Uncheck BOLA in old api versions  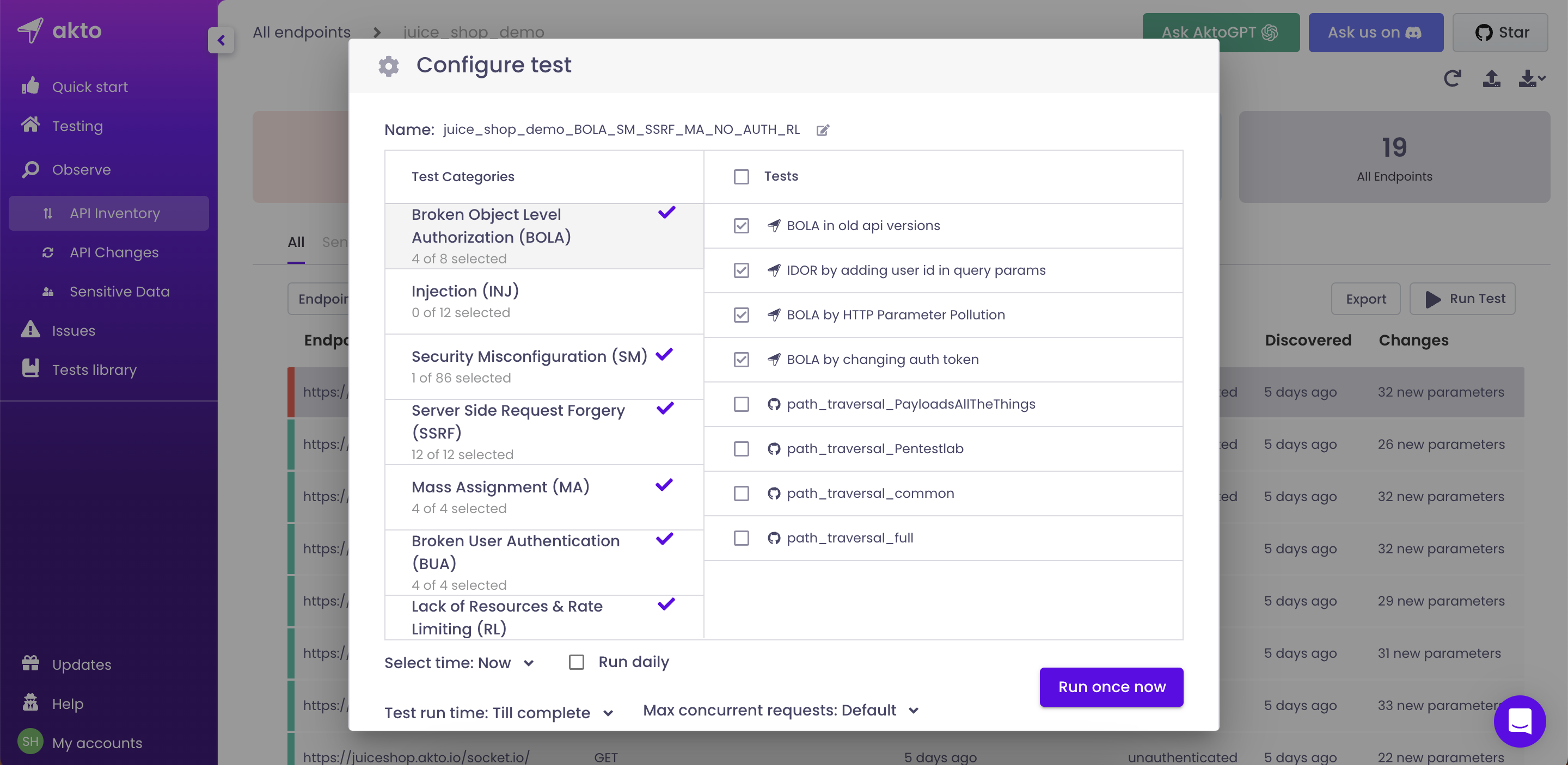pyautogui.click(x=742, y=225)
